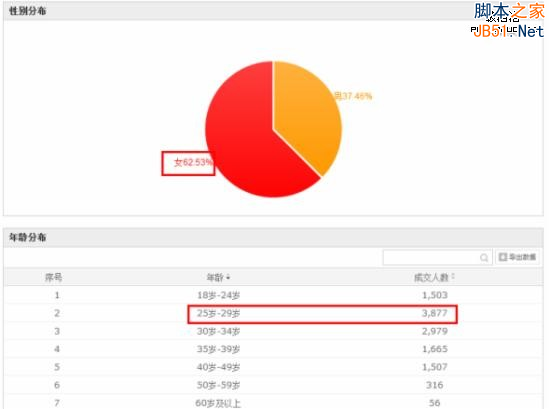Click the sort arrow beside 年龄 header
This screenshot has height=409, width=550.
[x=228, y=278]
